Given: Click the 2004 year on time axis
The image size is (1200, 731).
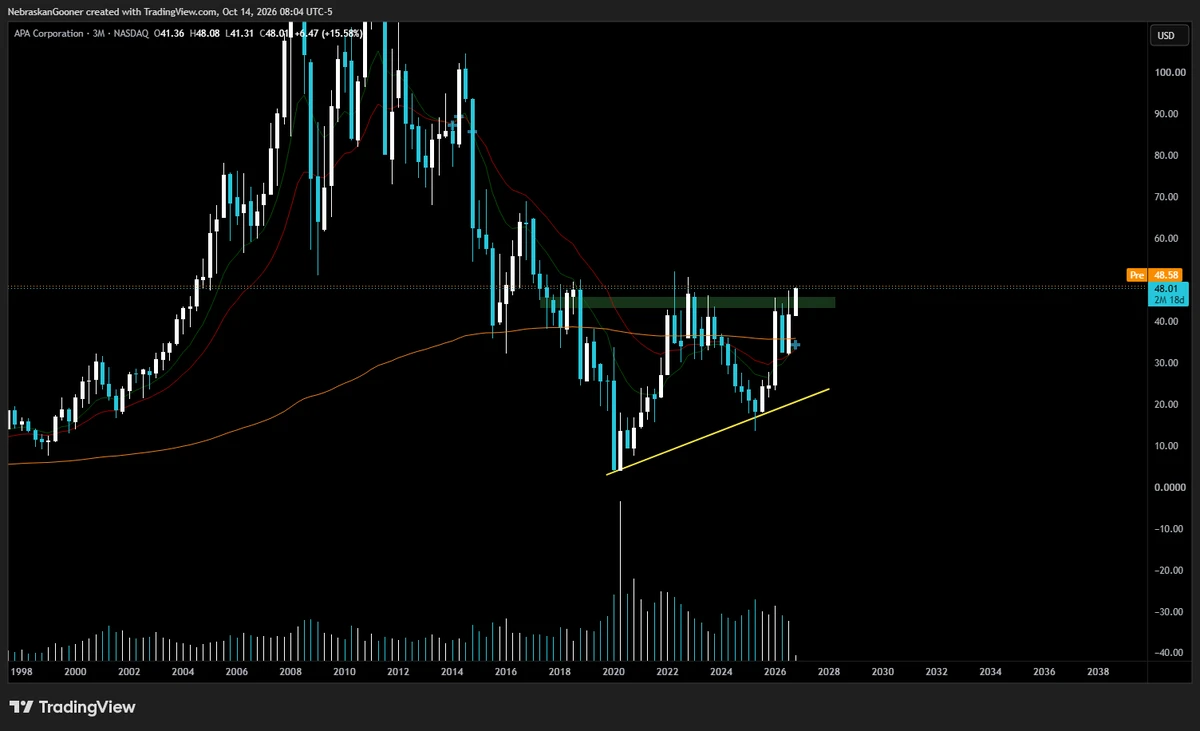Looking at the screenshot, I should click(x=181, y=672).
